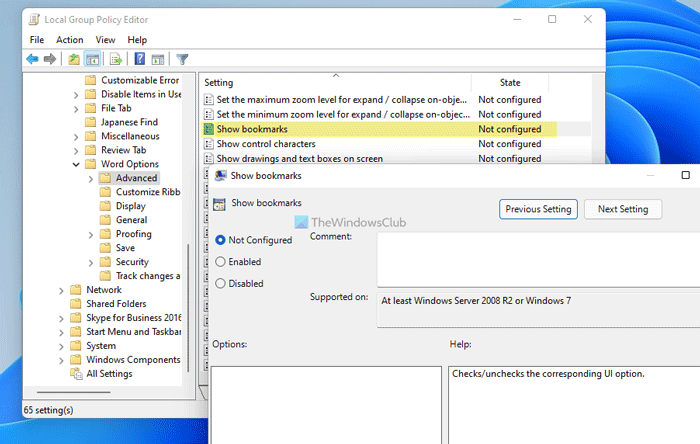Open the Help menu
The image size is (700, 444).
click(137, 40)
